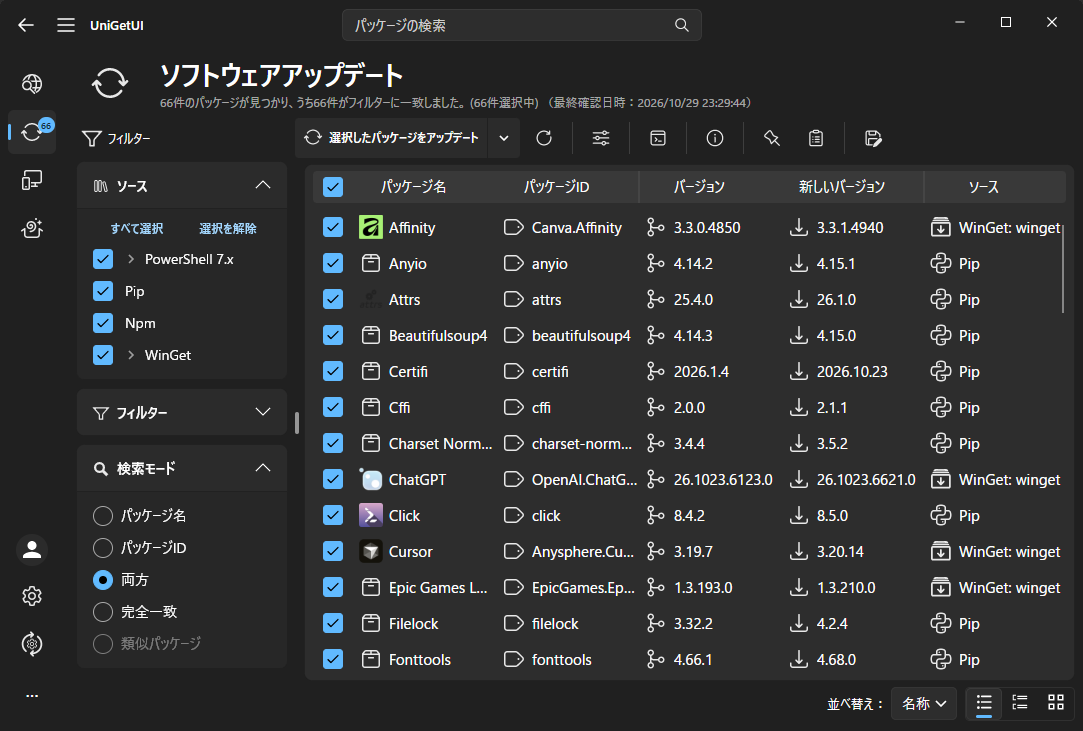The height and width of the screenshot is (731, 1083).
Task: Reload the updates list with refresh icon
Action: 544,138
